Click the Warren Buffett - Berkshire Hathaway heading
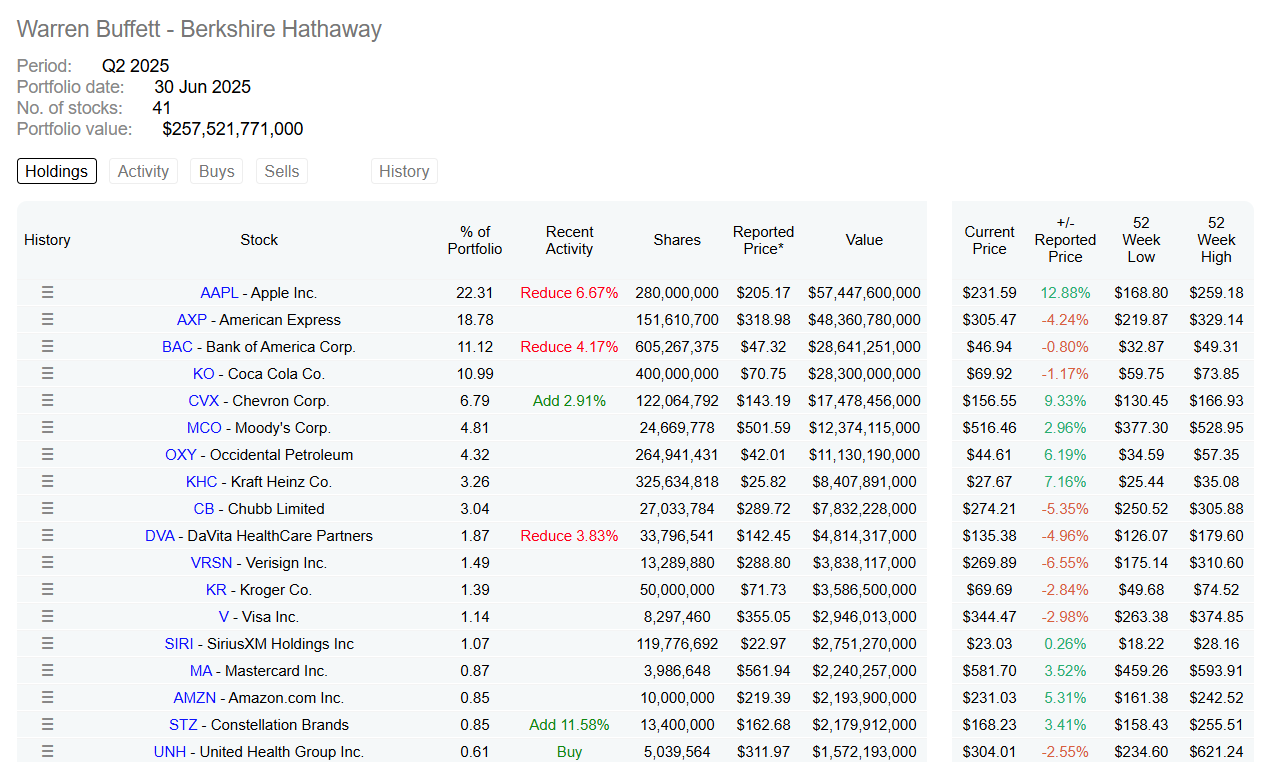The image size is (1282, 762). coord(199,29)
